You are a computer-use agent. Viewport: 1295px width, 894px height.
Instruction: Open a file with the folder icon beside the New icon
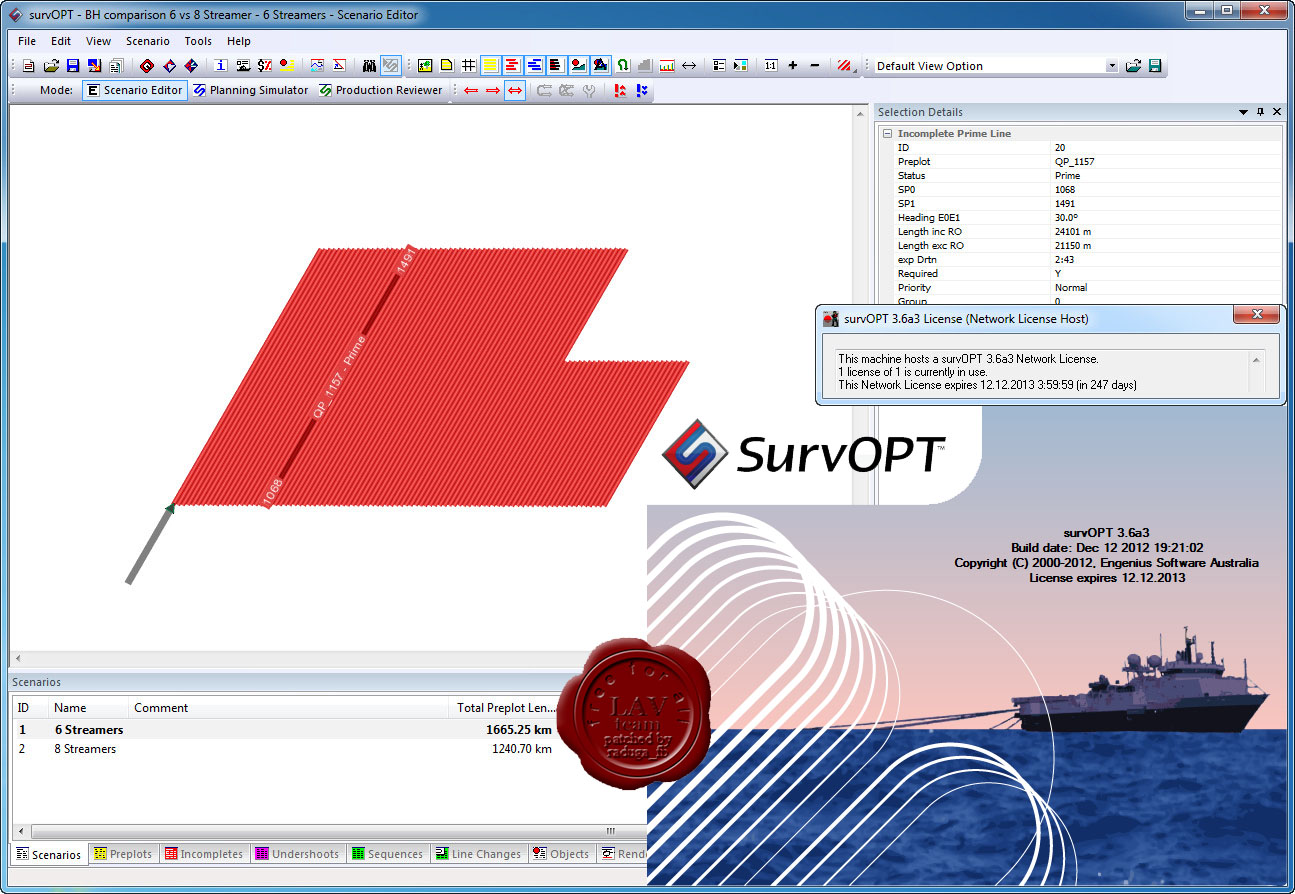point(51,66)
